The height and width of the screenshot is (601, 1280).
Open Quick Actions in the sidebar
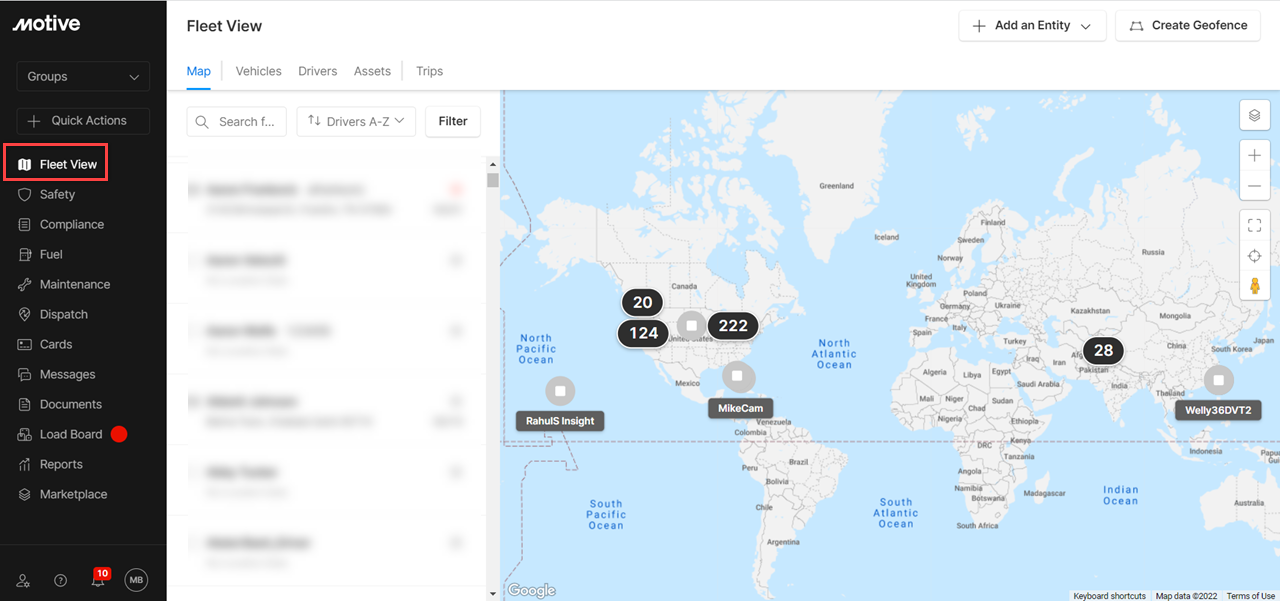(x=83, y=121)
